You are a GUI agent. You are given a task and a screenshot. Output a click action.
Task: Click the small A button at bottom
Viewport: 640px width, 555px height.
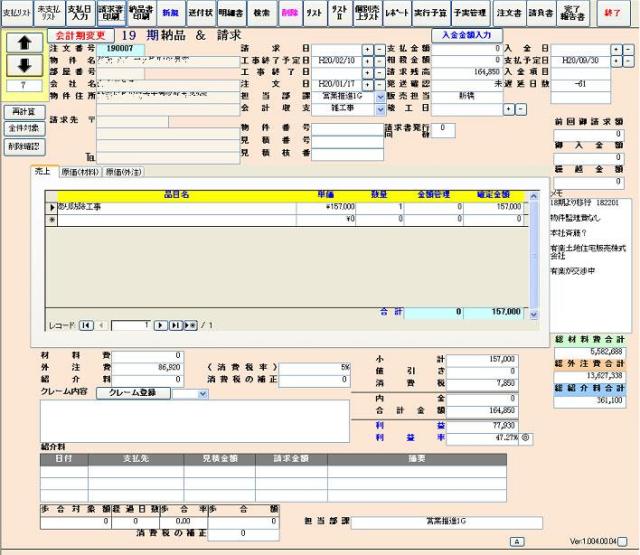tap(517, 541)
